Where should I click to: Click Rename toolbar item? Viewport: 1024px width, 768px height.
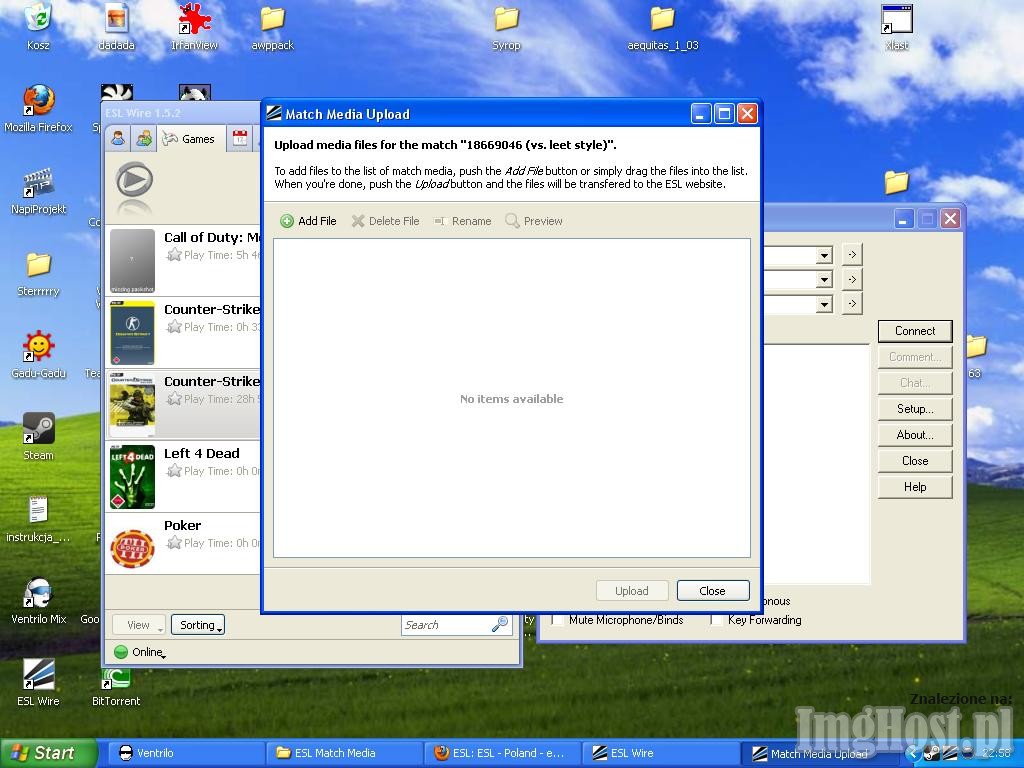click(462, 221)
